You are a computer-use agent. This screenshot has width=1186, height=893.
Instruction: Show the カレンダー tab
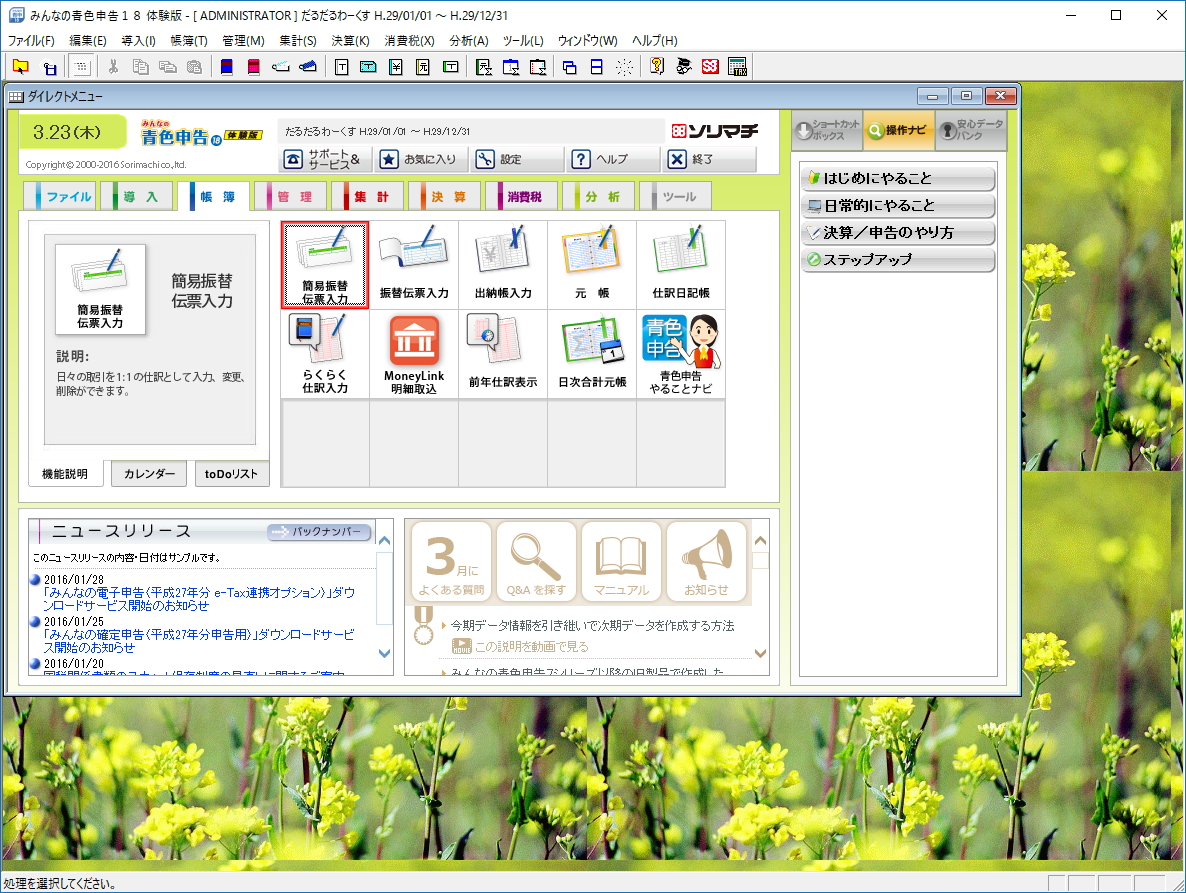click(149, 474)
